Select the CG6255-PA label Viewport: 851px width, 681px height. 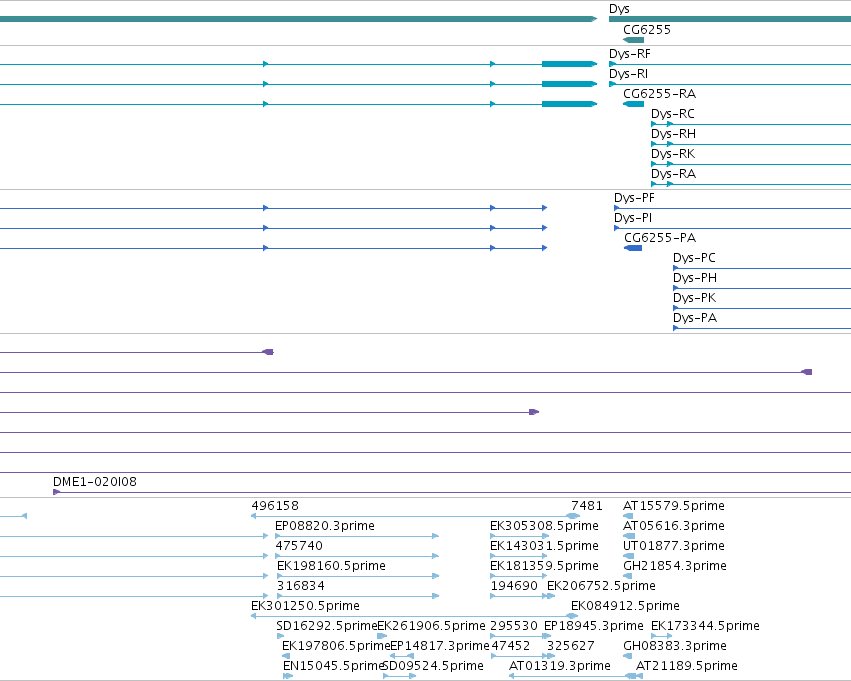[660, 238]
